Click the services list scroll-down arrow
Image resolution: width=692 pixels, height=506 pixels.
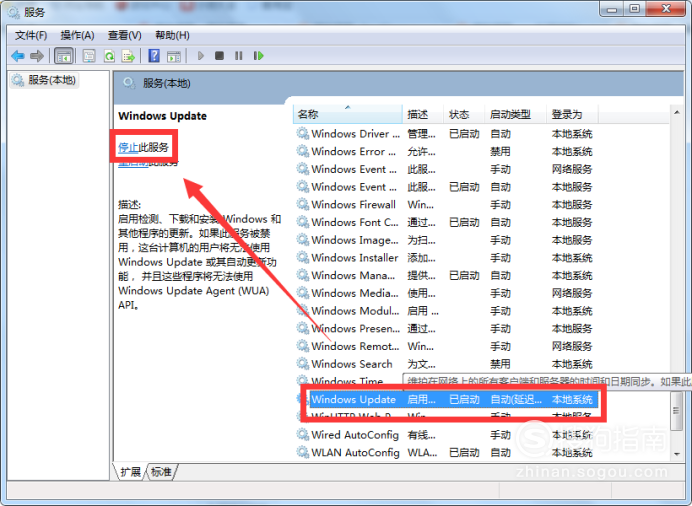pyautogui.click(x=677, y=454)
